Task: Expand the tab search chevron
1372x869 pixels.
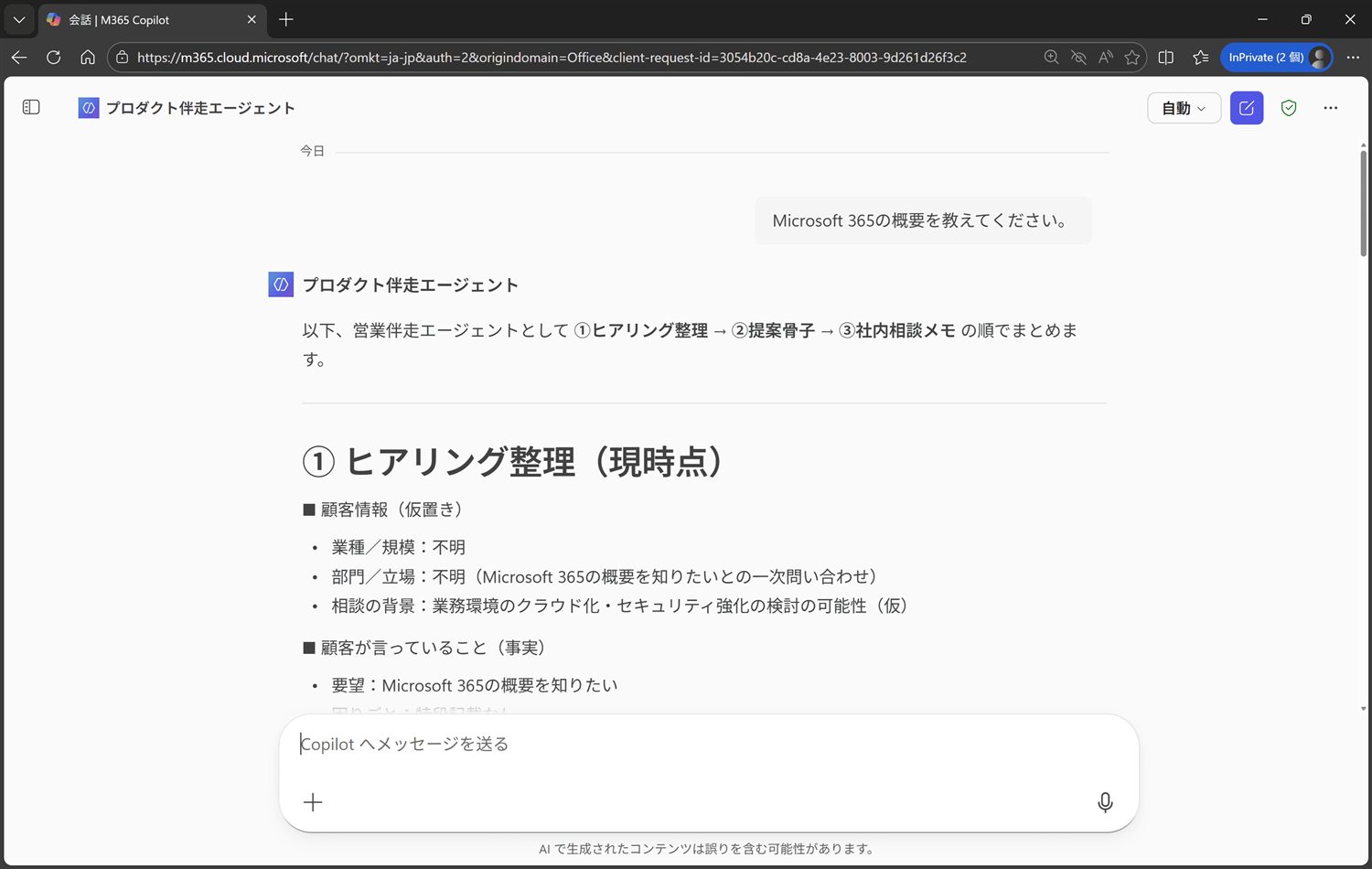Action: click(x=19, y=19)
